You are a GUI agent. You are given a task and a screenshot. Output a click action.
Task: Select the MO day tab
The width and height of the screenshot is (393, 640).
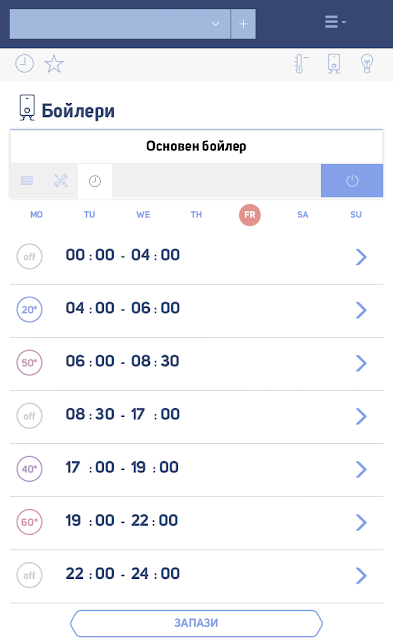point(36,215)
